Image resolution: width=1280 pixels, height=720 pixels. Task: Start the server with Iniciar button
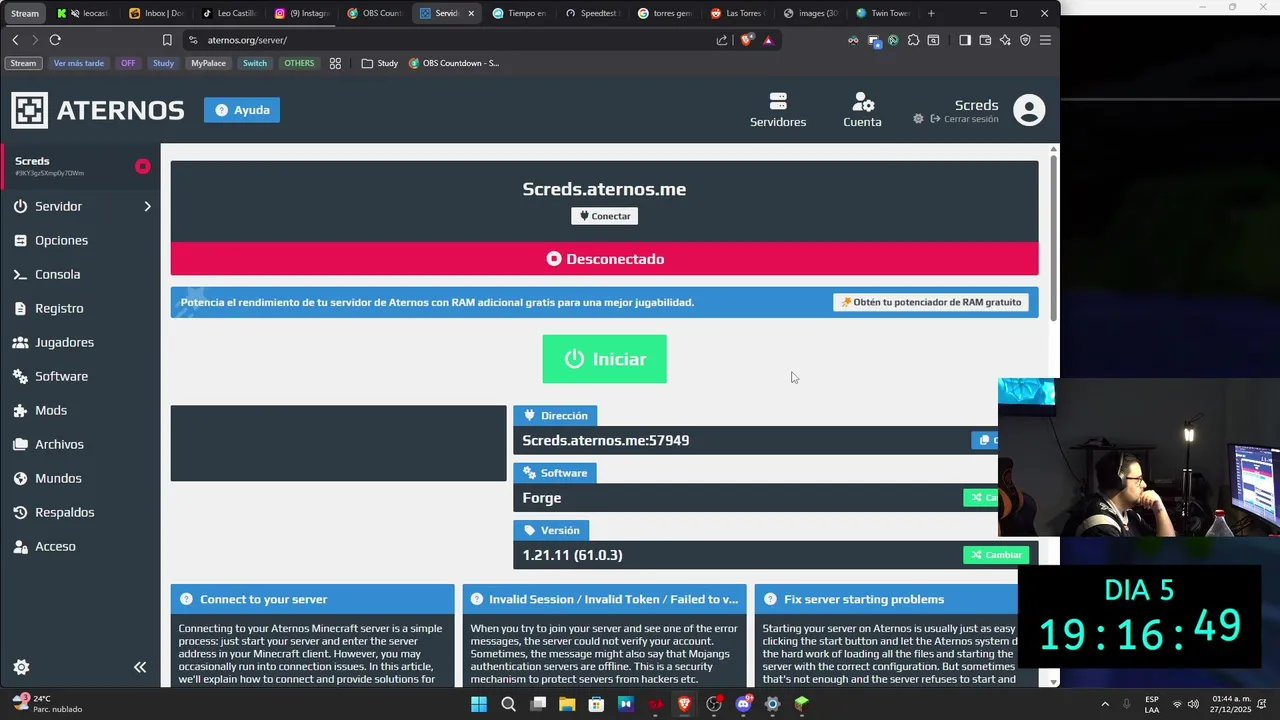coord(604,359)
